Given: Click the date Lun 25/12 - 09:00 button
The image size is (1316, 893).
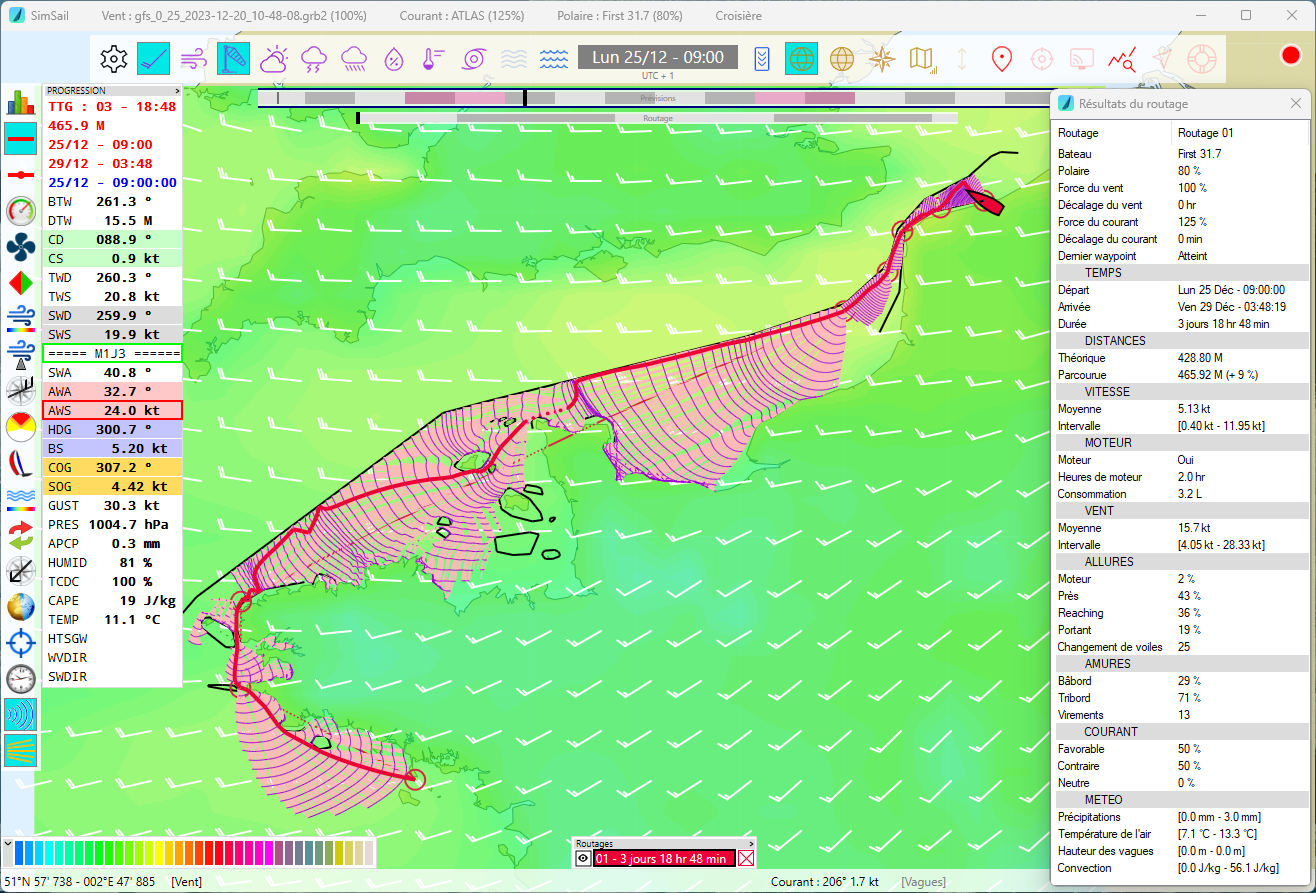Looking at the screenshot, I should click(657, 57).
